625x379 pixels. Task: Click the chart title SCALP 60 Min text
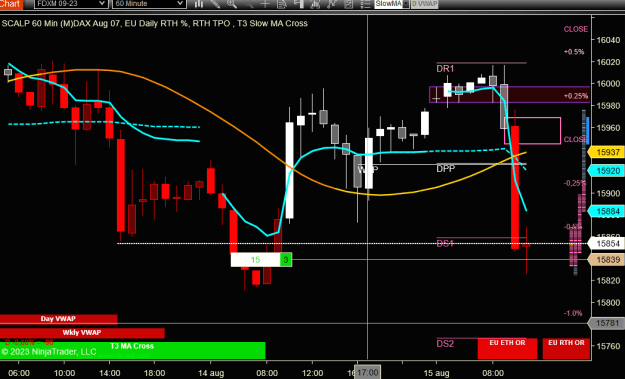coord(155,23)
